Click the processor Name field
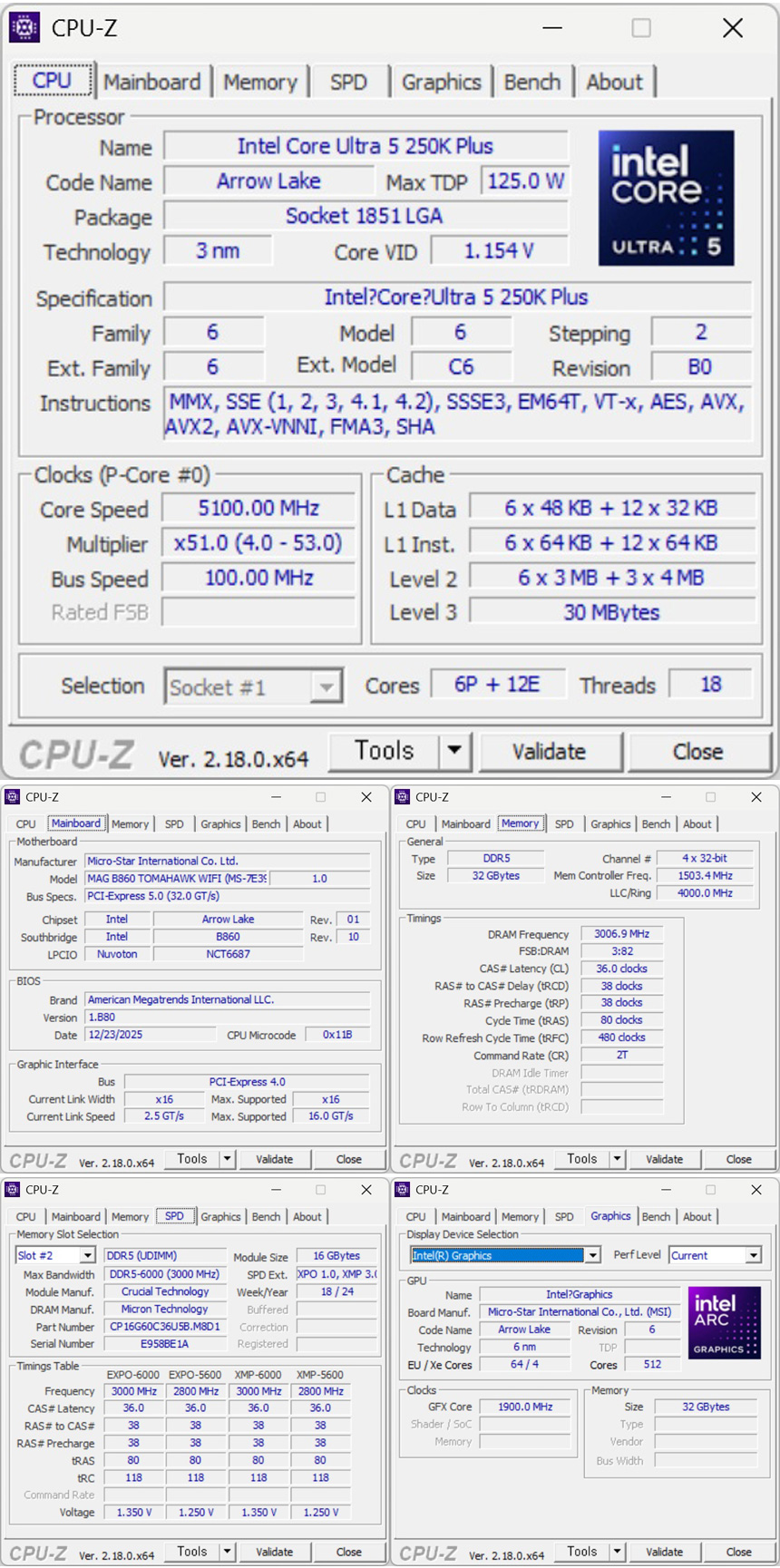The width and height of the screenshot is (780, 1568). point(366,147)
